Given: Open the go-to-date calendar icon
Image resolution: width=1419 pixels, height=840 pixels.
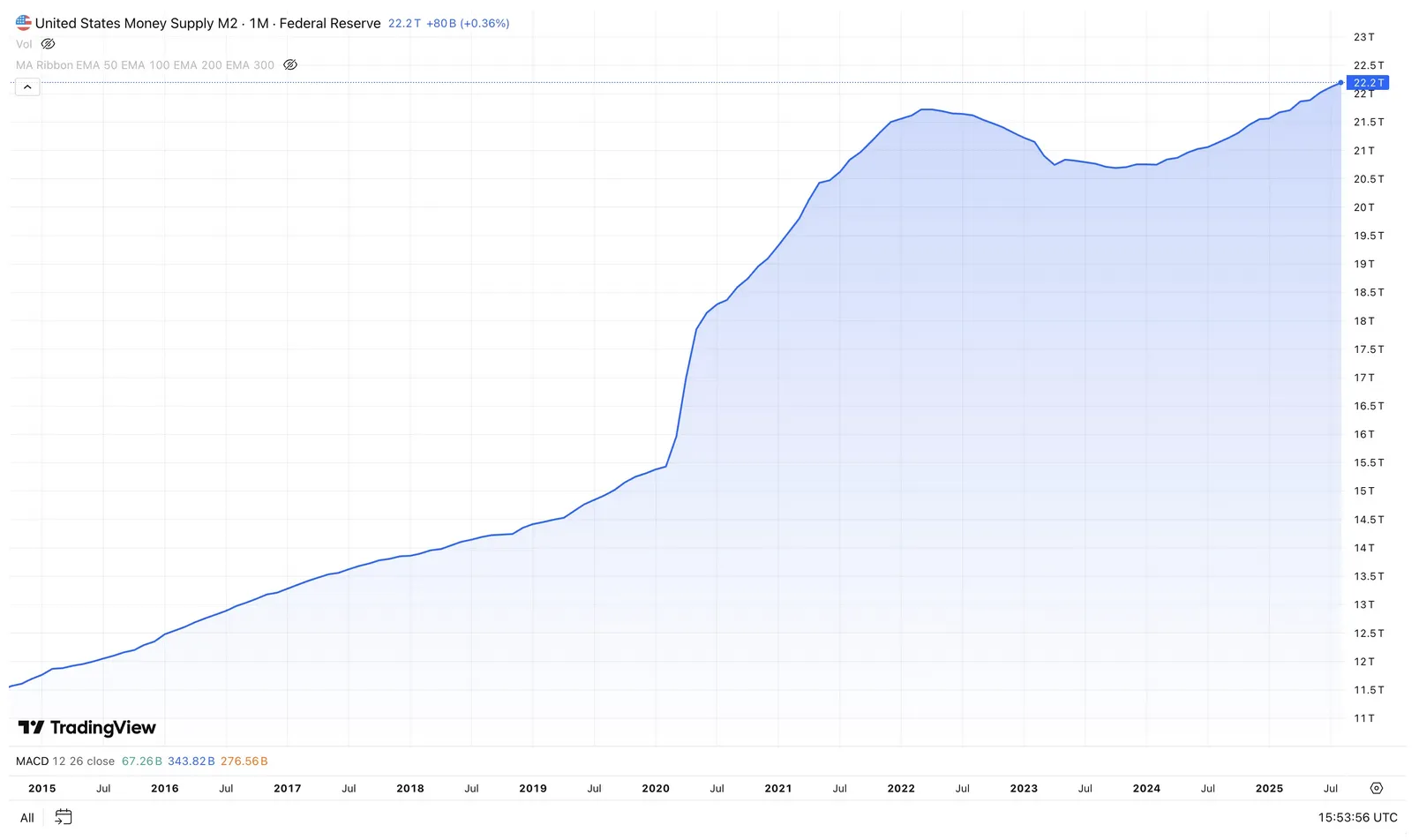Looking at the screenshot, I should pos(63,817).
